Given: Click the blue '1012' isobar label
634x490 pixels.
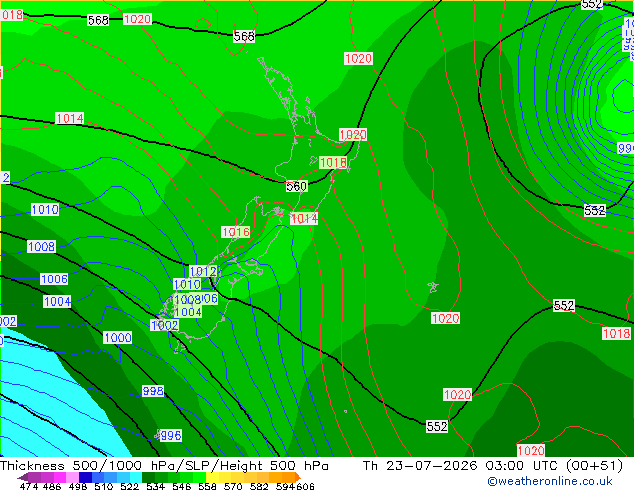Looking at the screenshot, I should click(x=203, y=271).
